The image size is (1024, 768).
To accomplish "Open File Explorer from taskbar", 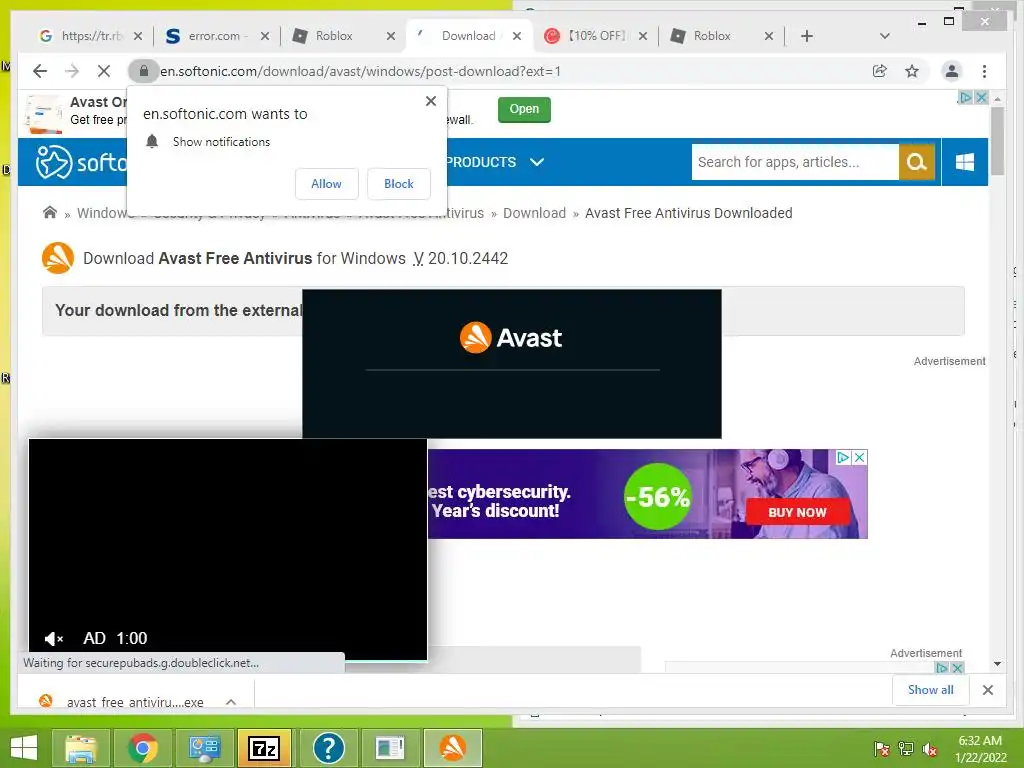I will coord(81,748).
